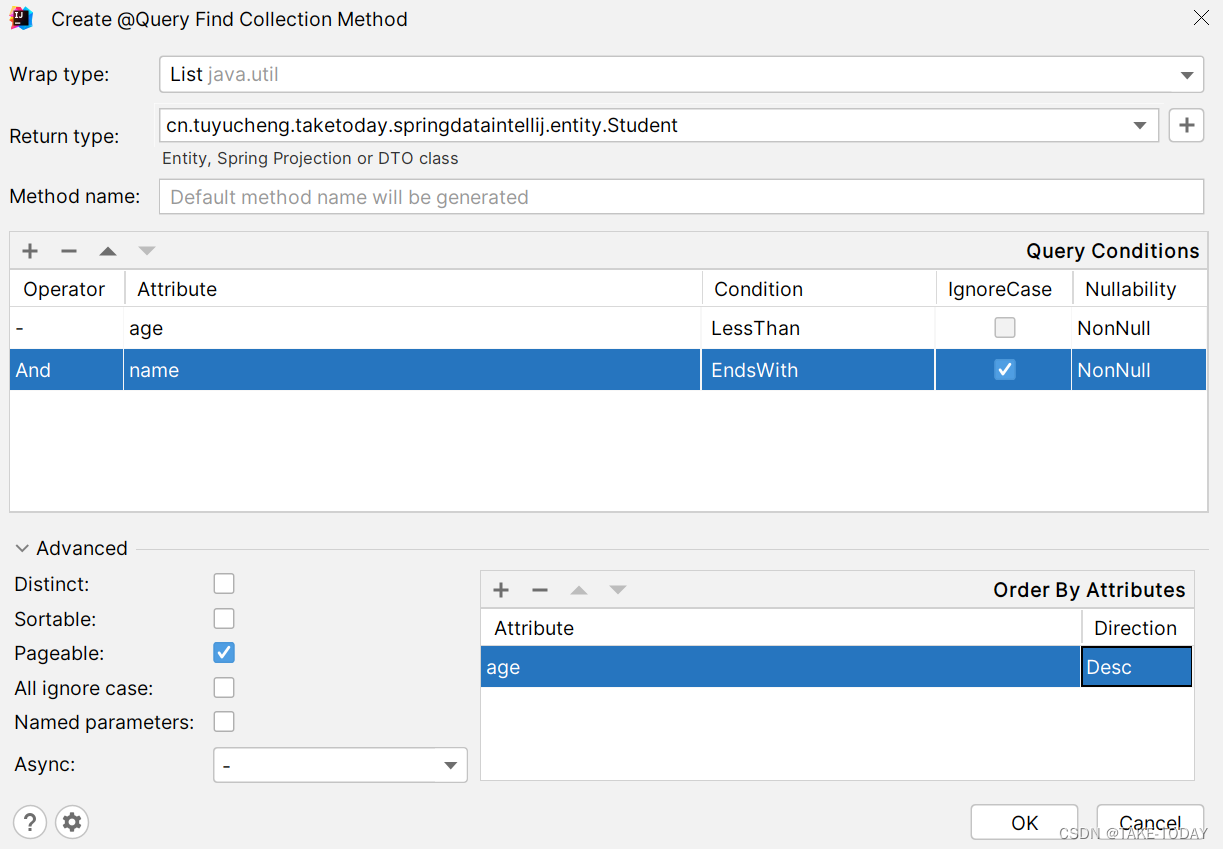
Task: Click the plus button beside Return type
Action: pyautogui.click(x=1186, y=125)
